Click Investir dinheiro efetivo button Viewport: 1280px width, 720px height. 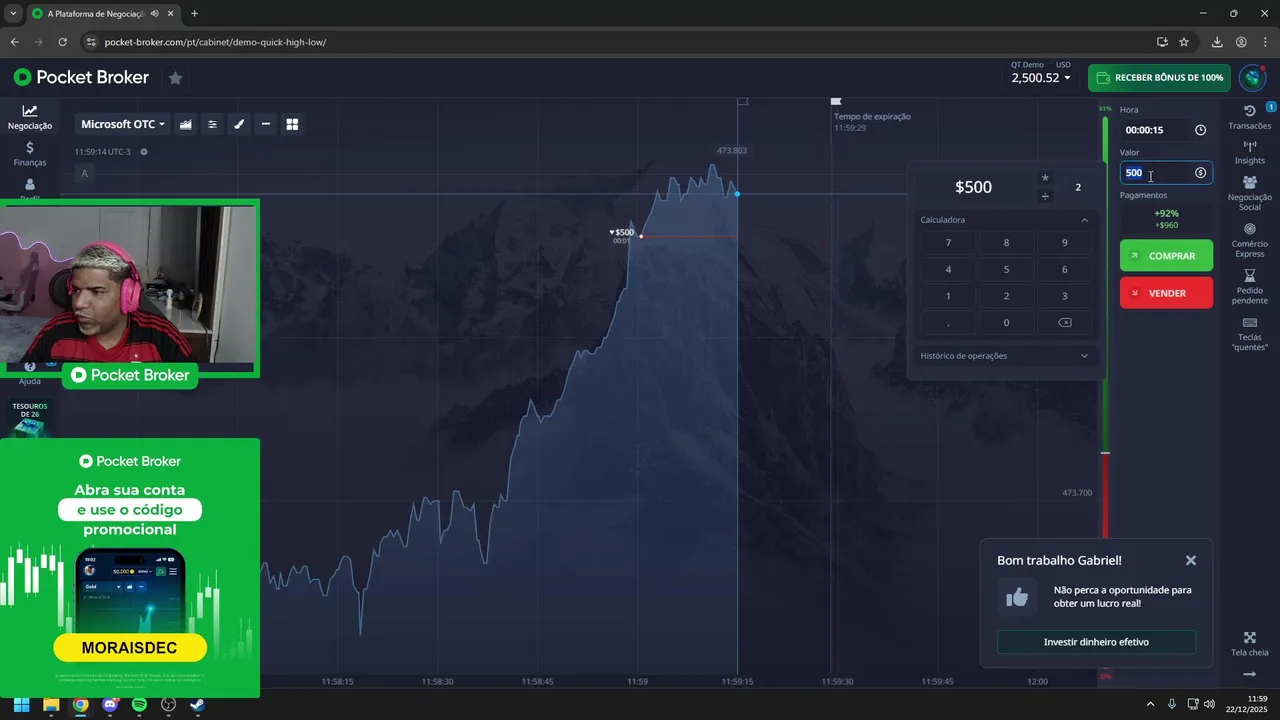(1096, 642)
